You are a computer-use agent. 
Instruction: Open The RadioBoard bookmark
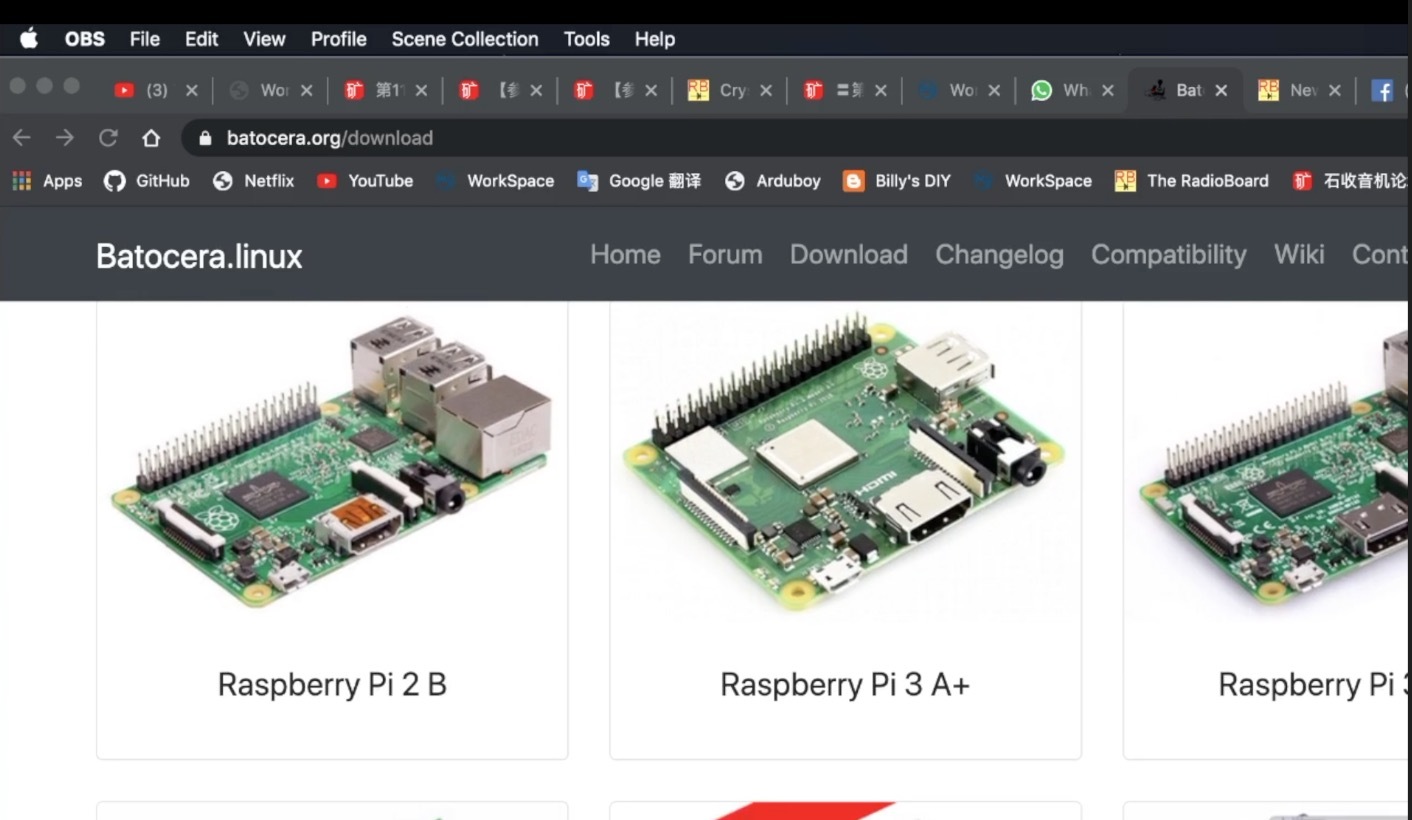pos(1192,181)
